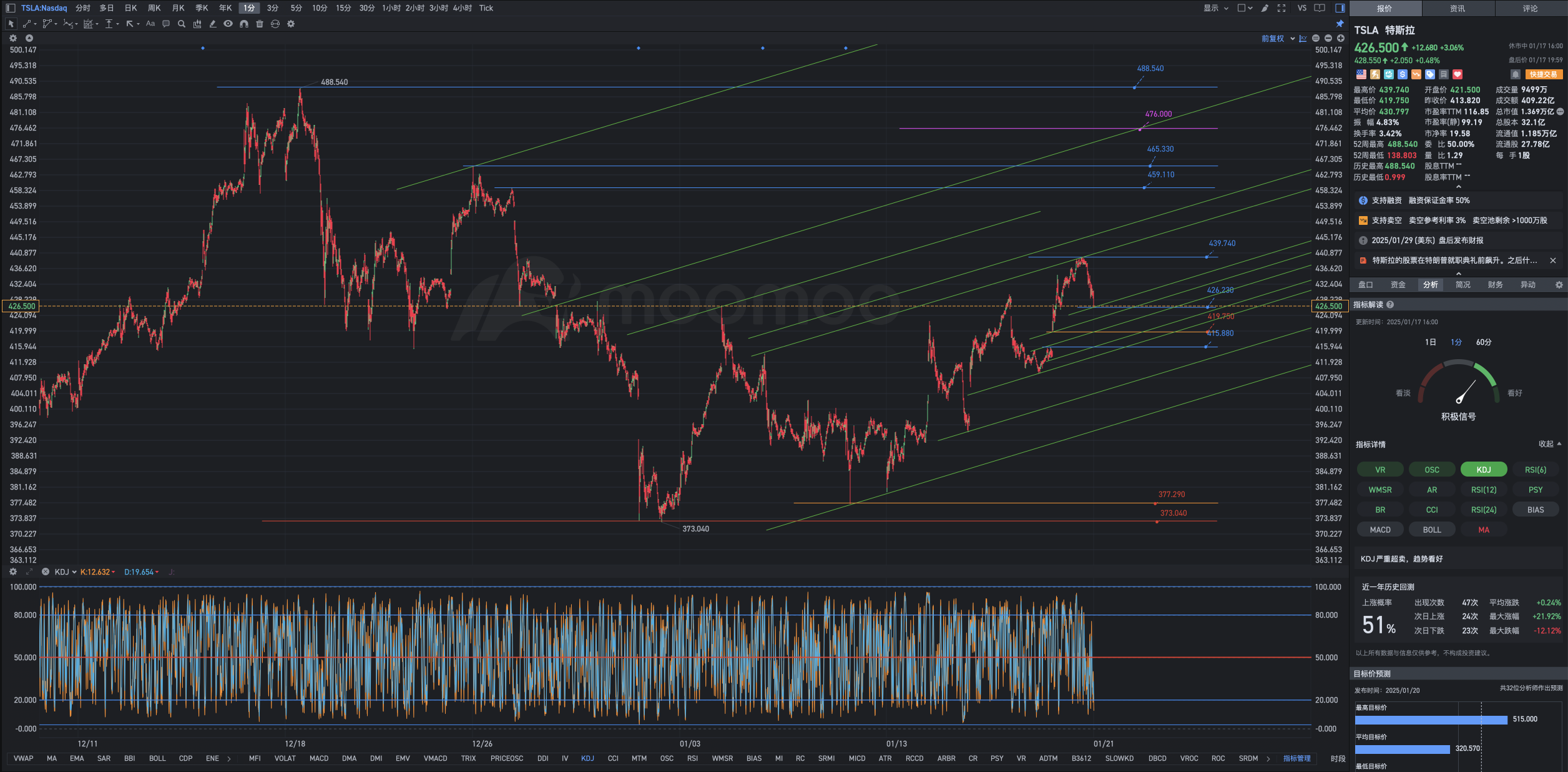Toggle the magnet snap mode
Screen dimensions: 1568x772
point(244,24)
